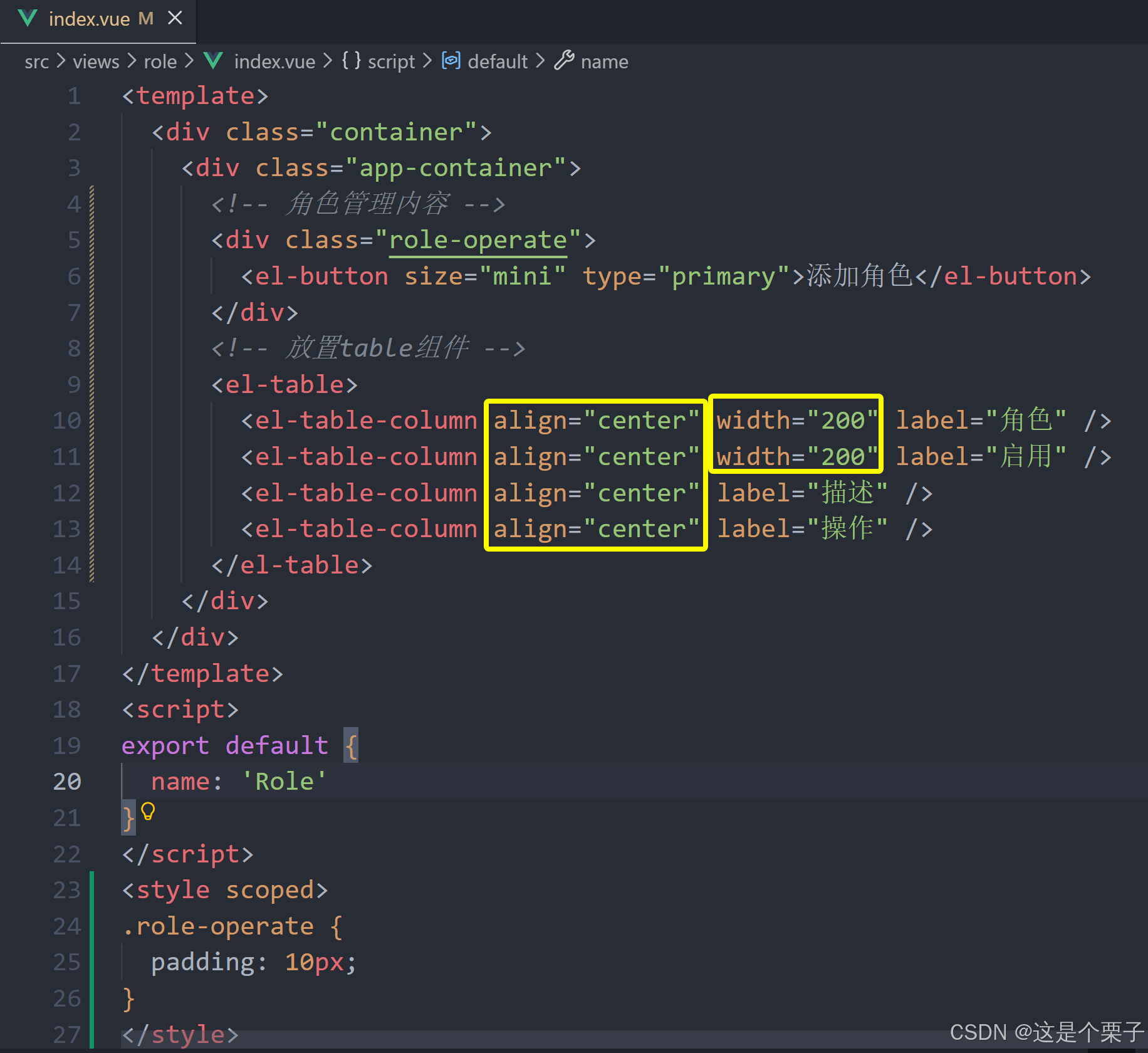This screenshot has width=1148, height=1053.
Task: Click the Vue icon in breadcrumb
Action: pyautogui.click(x=214, y=61)
